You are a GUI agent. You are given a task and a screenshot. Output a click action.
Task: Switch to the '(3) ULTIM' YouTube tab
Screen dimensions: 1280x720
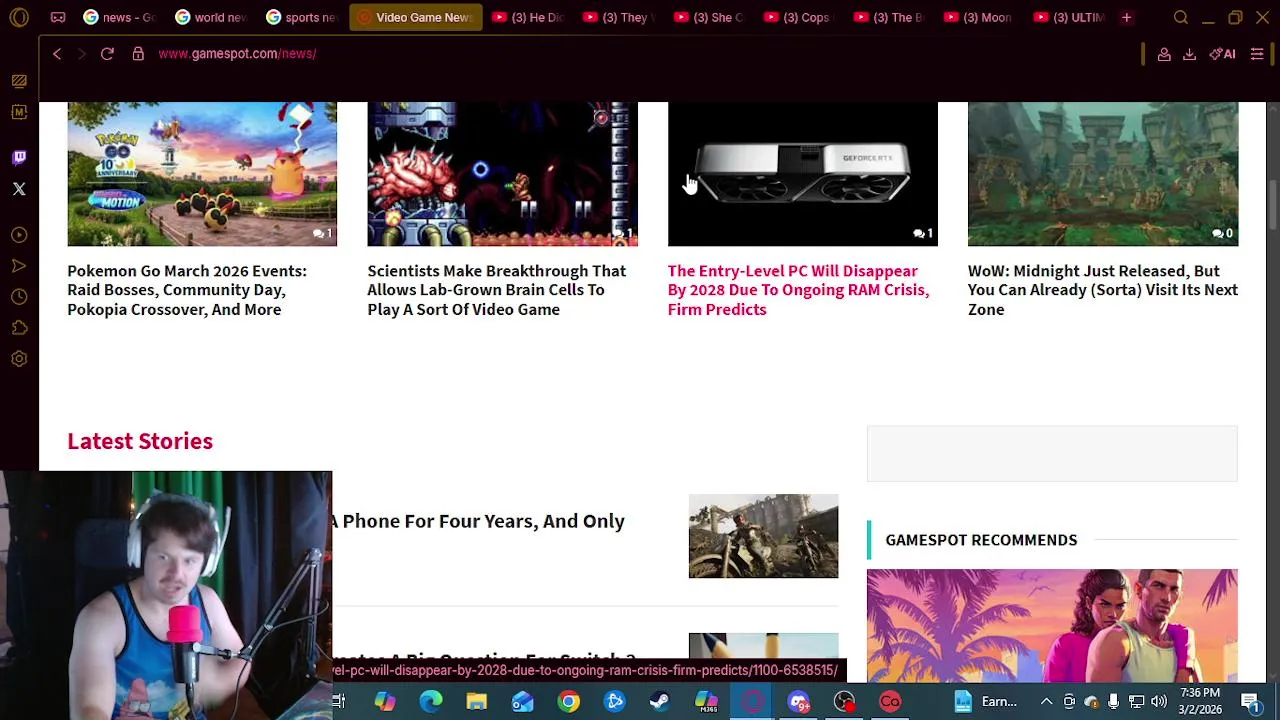1070,17
